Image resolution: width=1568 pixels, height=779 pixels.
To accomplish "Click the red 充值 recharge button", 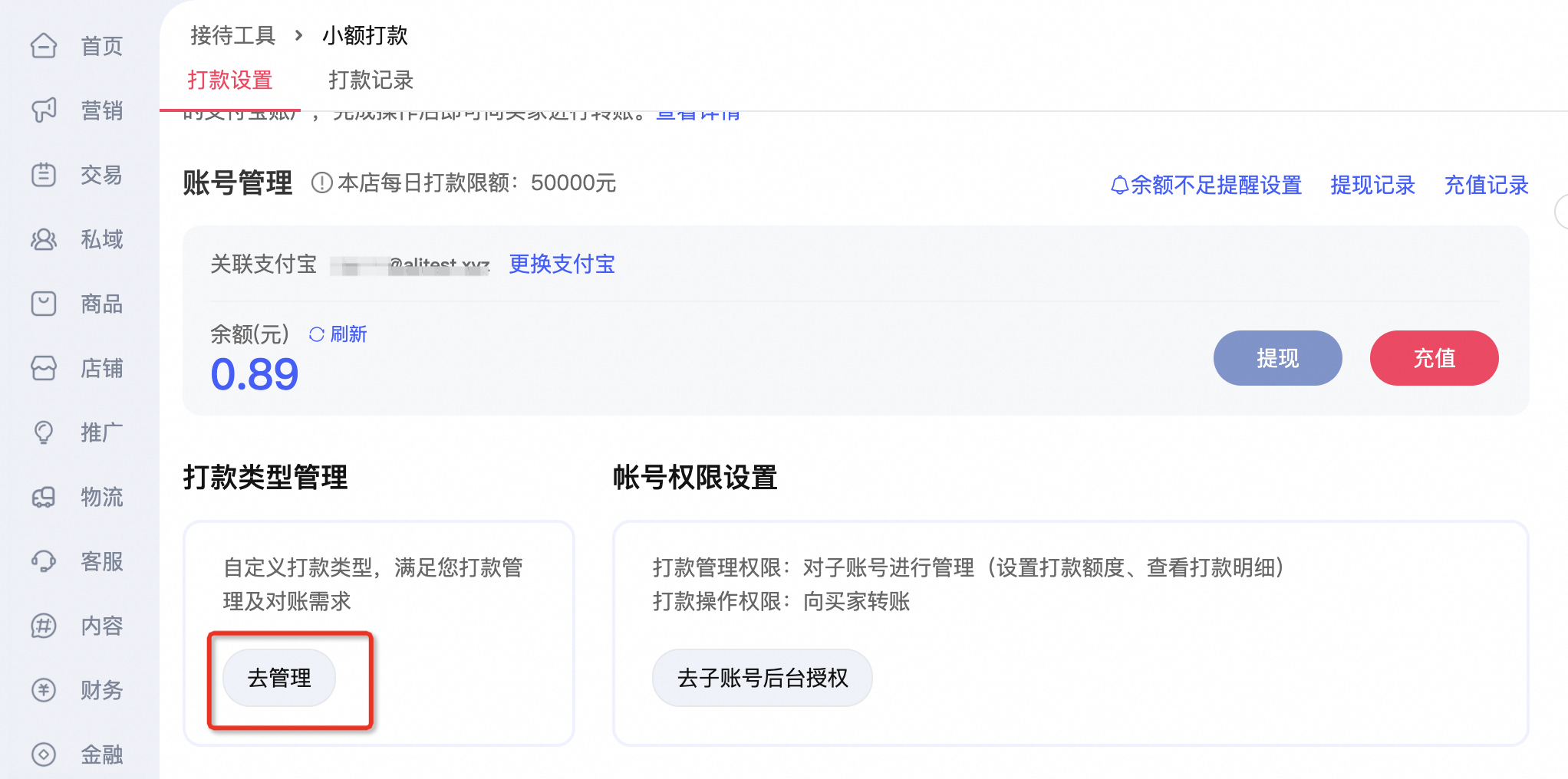I will (1435, 358).
